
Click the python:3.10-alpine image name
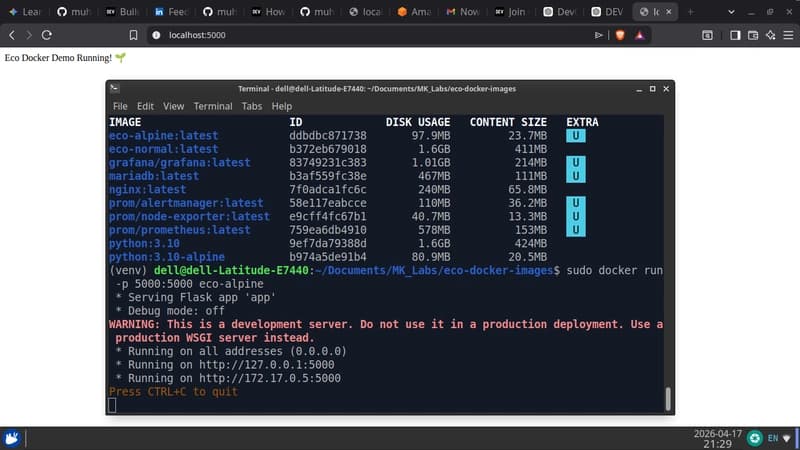point(167,257)
